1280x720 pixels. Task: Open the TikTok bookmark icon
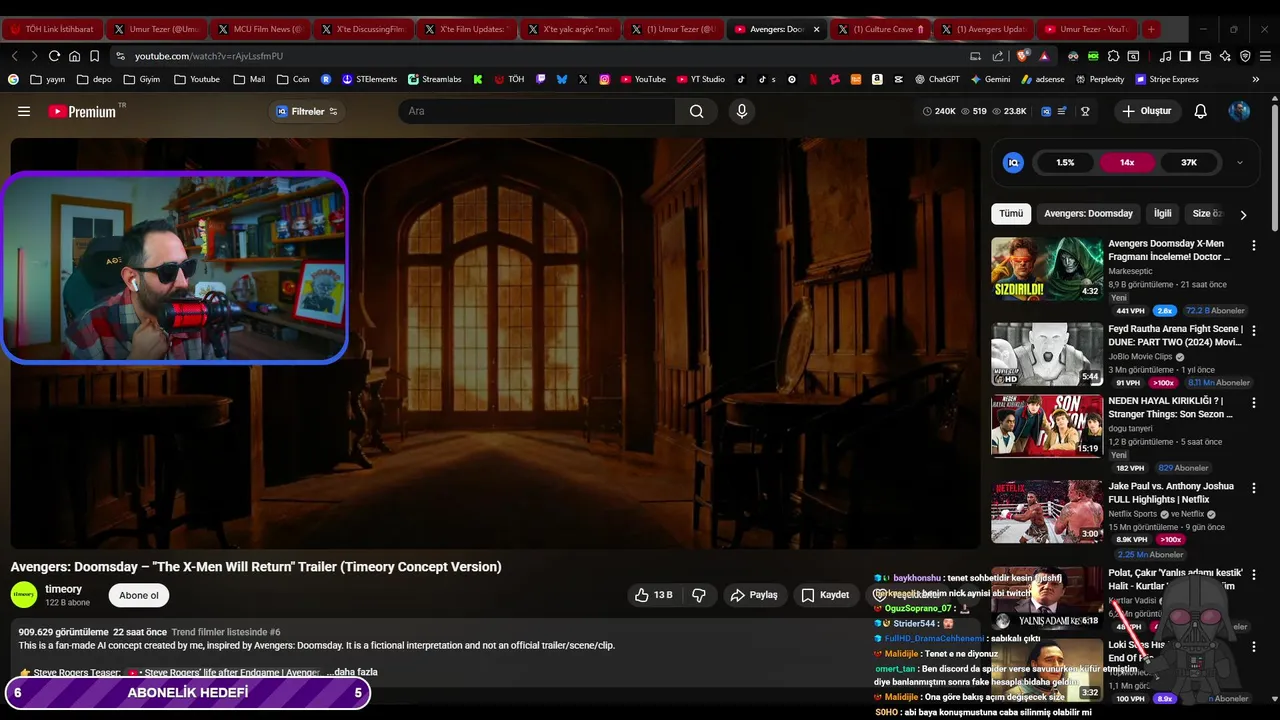point(741,79)
